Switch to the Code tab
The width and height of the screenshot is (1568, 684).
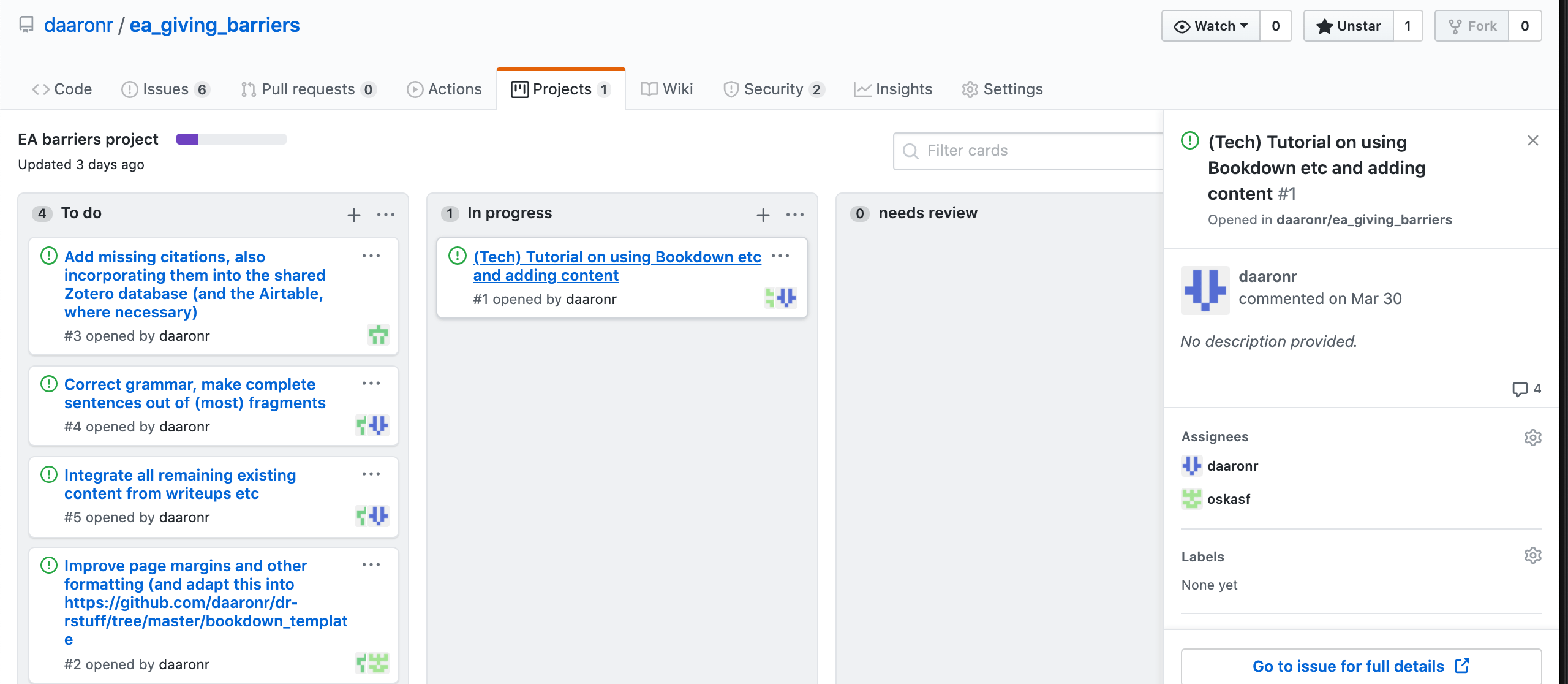point(62,89)
